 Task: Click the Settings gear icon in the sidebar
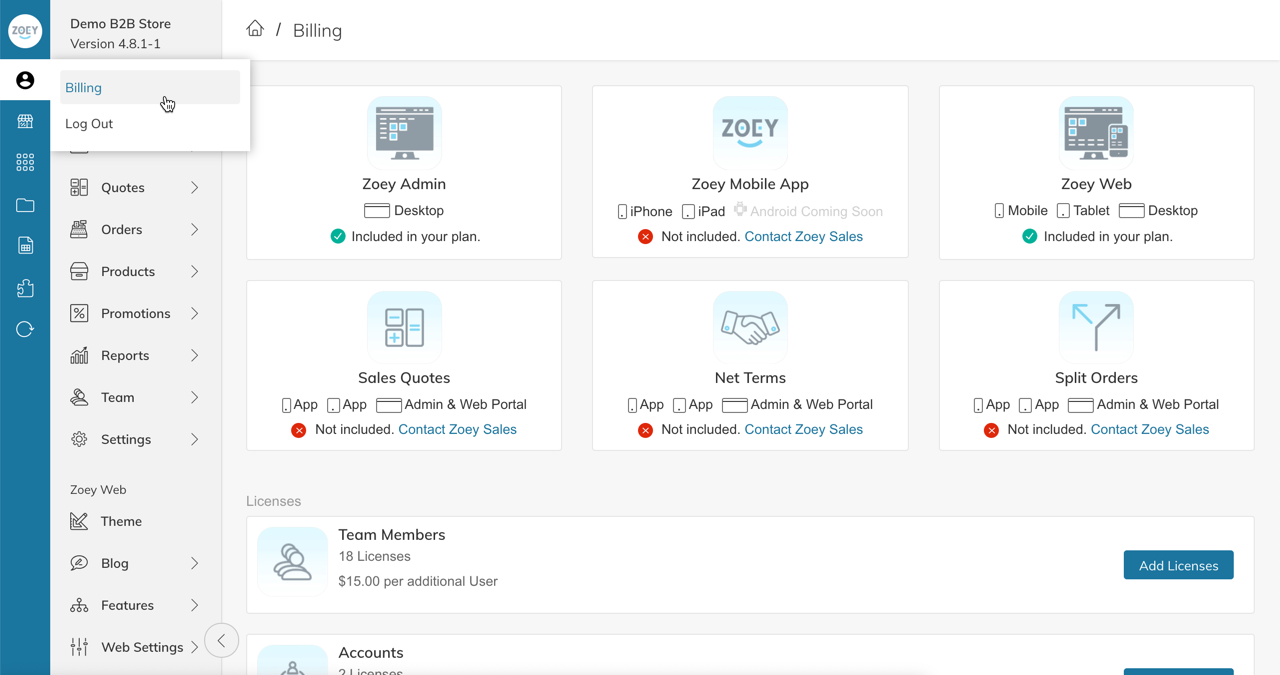click(x=79, y=439)
